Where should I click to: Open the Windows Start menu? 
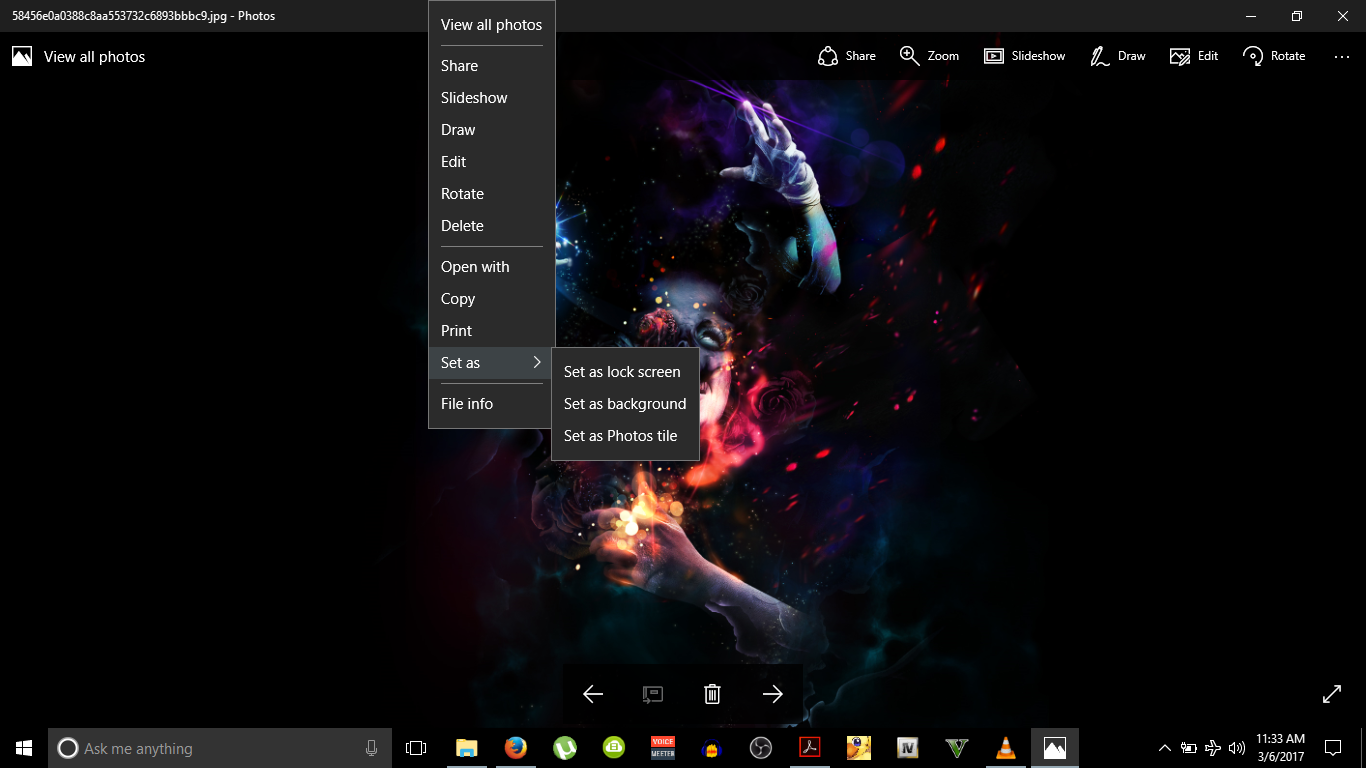tap(24, 748)
